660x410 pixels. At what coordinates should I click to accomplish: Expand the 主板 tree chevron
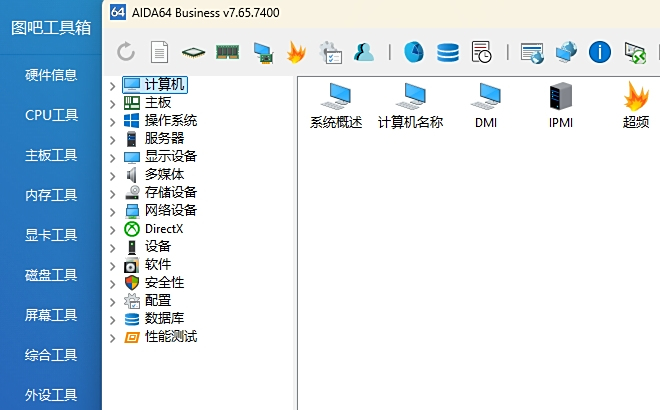click(x=112, y=104)
